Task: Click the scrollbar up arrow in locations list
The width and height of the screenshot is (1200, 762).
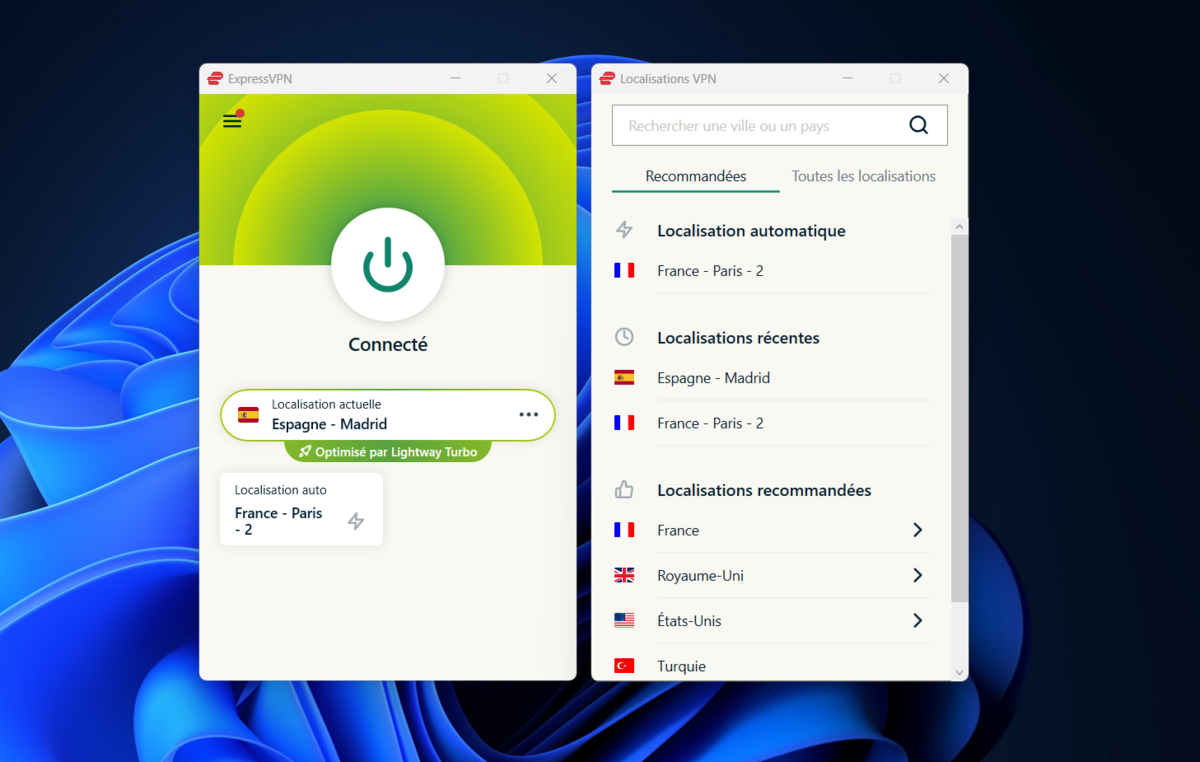Action: (x=960, y=226)
